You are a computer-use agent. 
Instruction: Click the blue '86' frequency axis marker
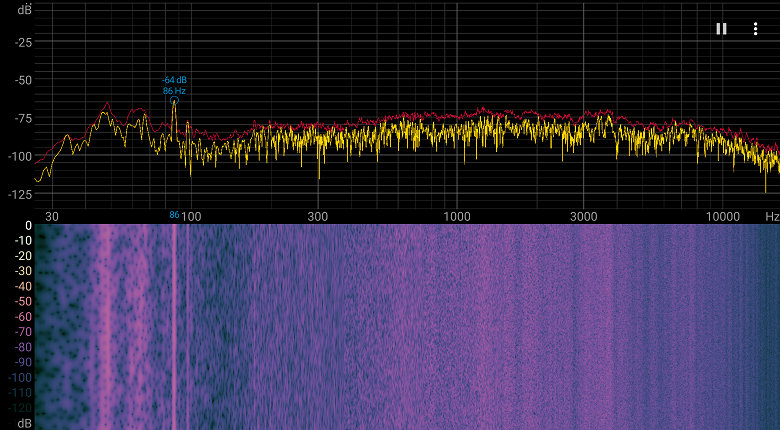point(174,215)
